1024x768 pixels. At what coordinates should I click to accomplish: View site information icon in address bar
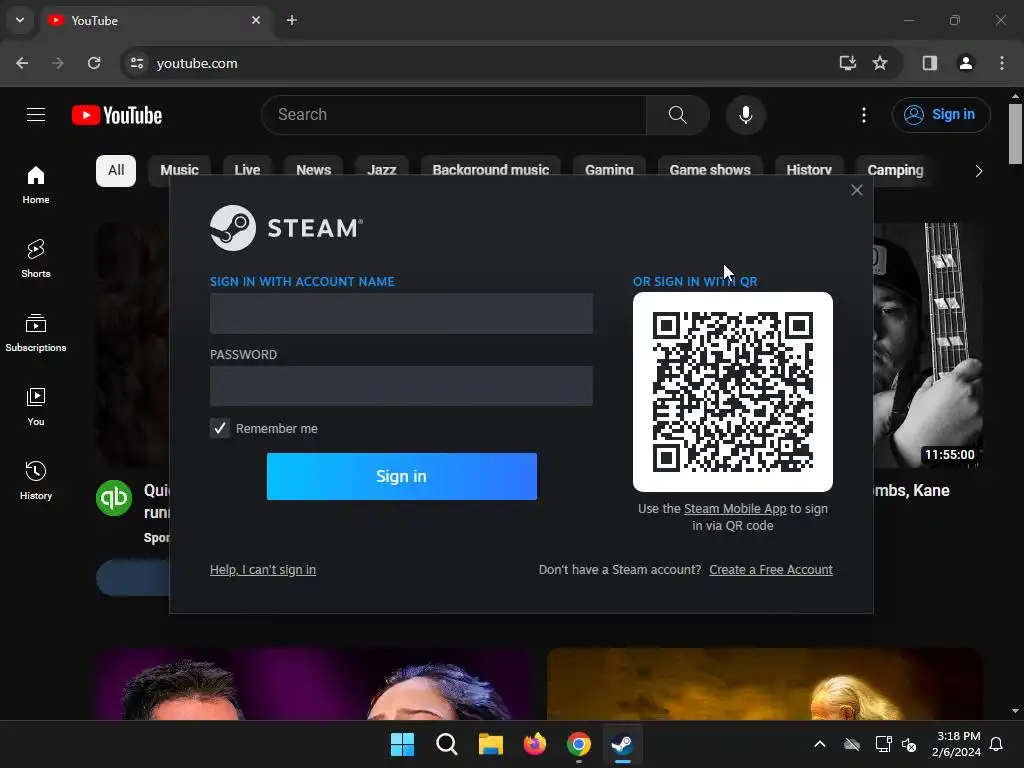[x=137, y=63]
